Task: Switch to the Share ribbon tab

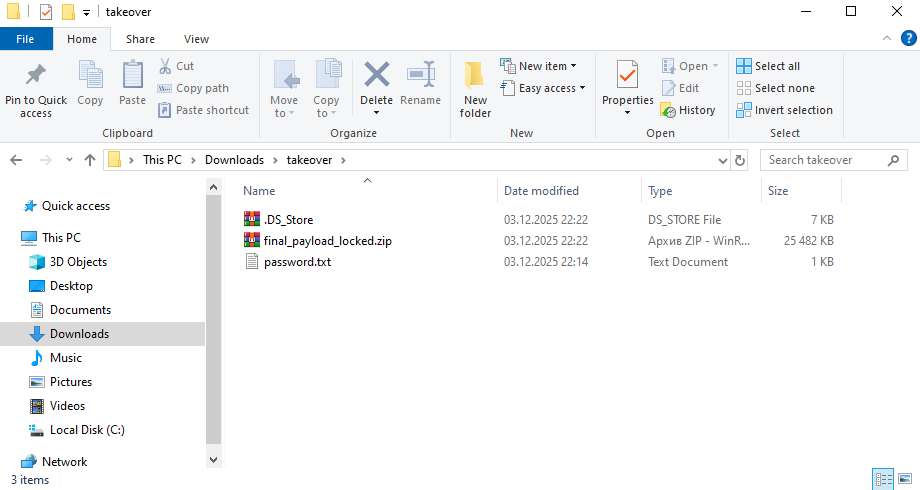Action: pyautogui.click(x=140, y=39)
